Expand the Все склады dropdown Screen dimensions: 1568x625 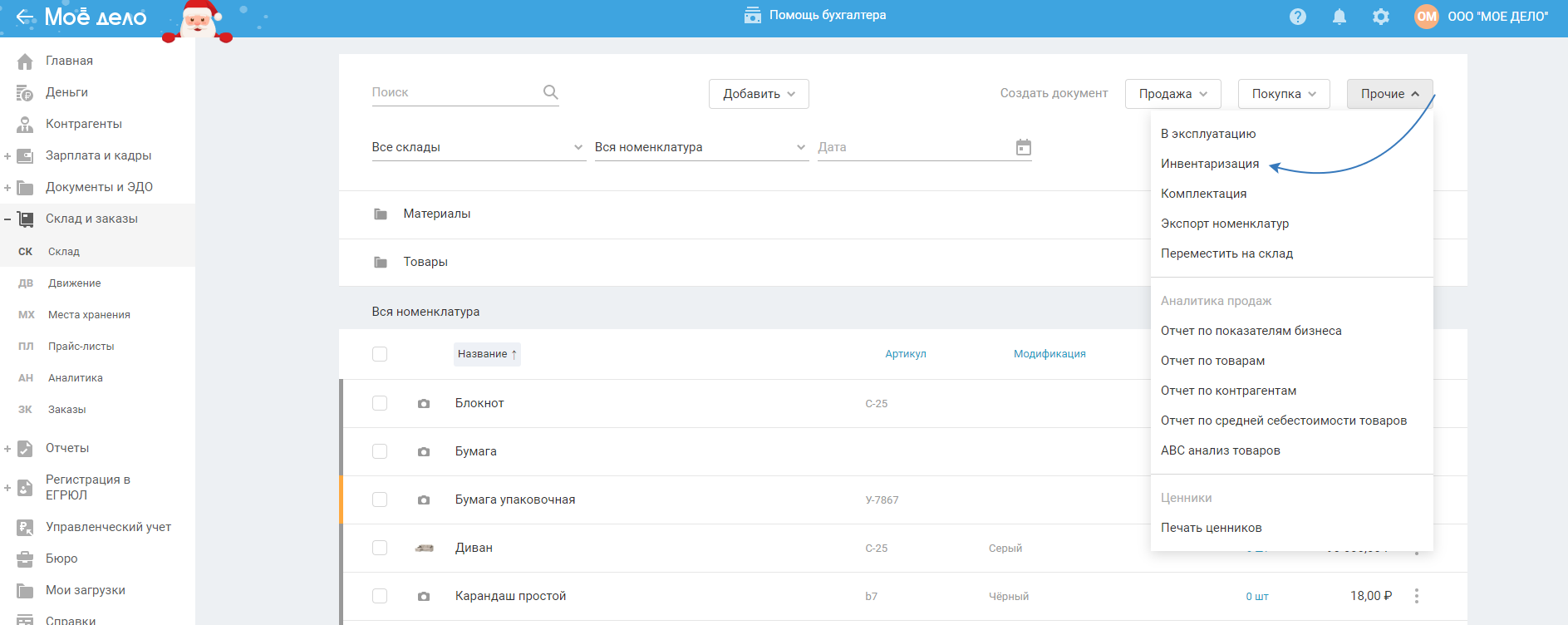click(x=478, y=147)
